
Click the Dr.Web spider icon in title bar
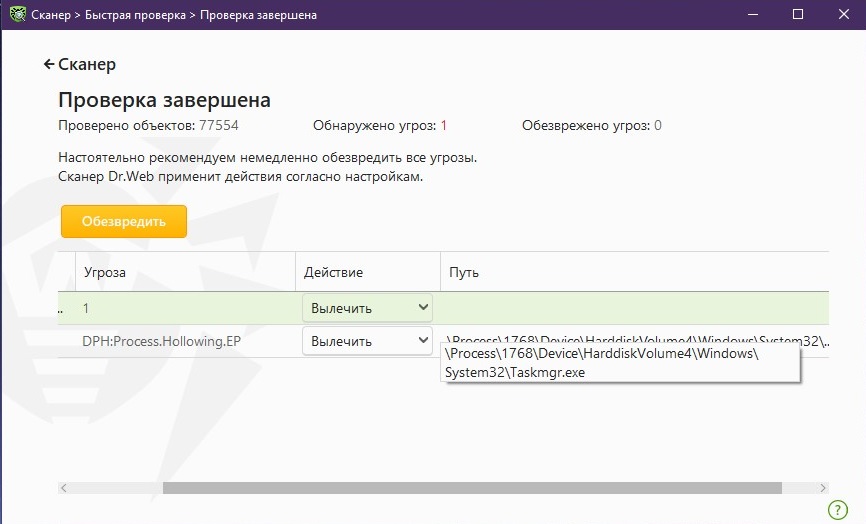[x=17, y=14]
